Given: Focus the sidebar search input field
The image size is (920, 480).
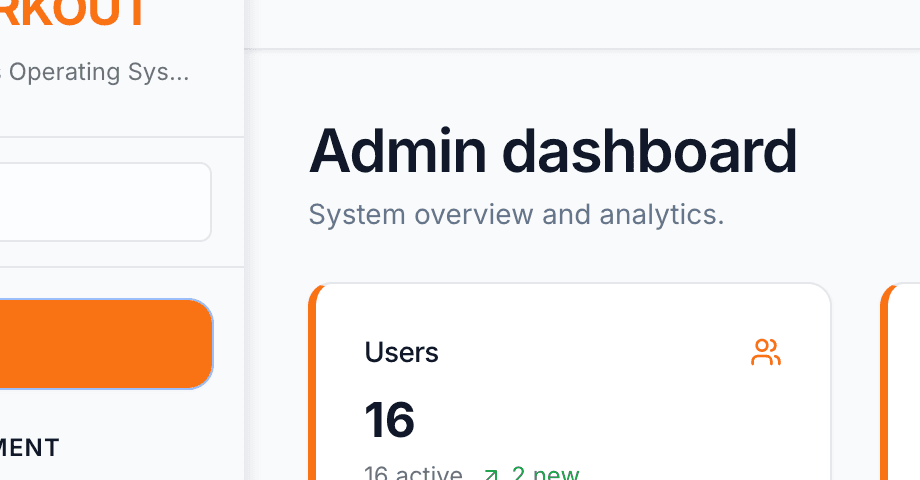Looking at the screenshot, I should 104,202.
